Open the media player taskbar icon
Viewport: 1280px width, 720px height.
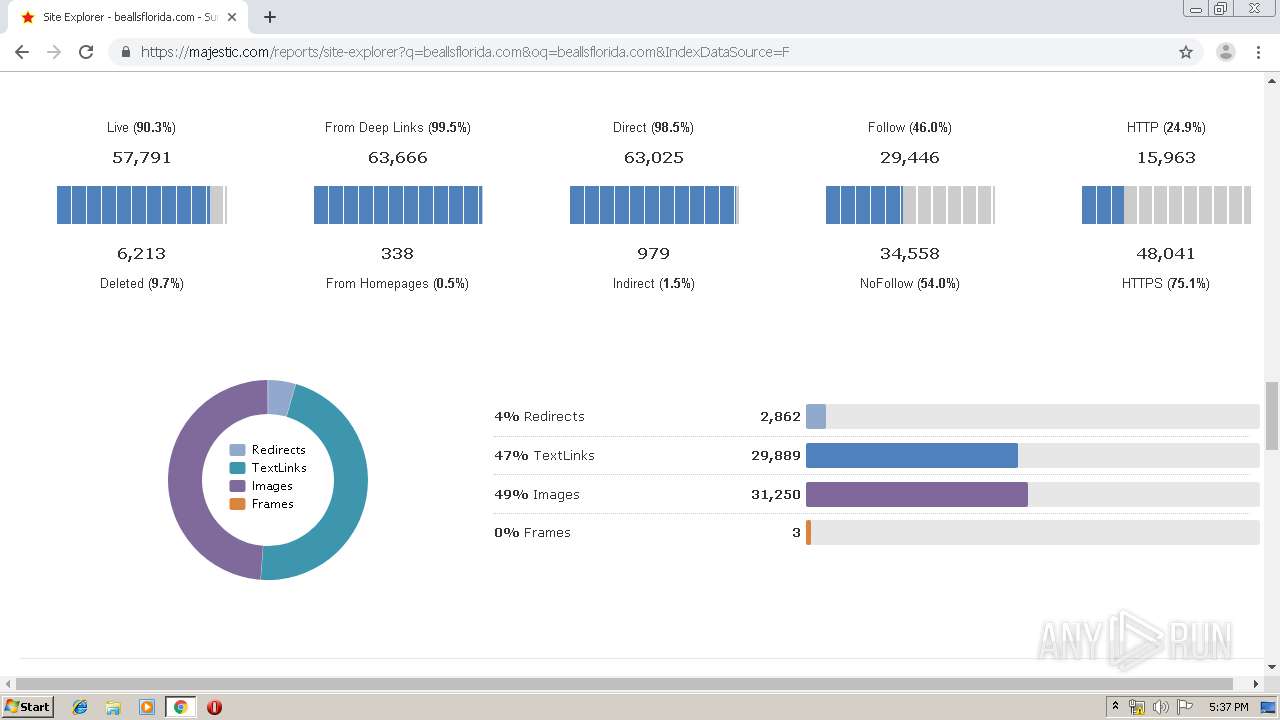147,707
